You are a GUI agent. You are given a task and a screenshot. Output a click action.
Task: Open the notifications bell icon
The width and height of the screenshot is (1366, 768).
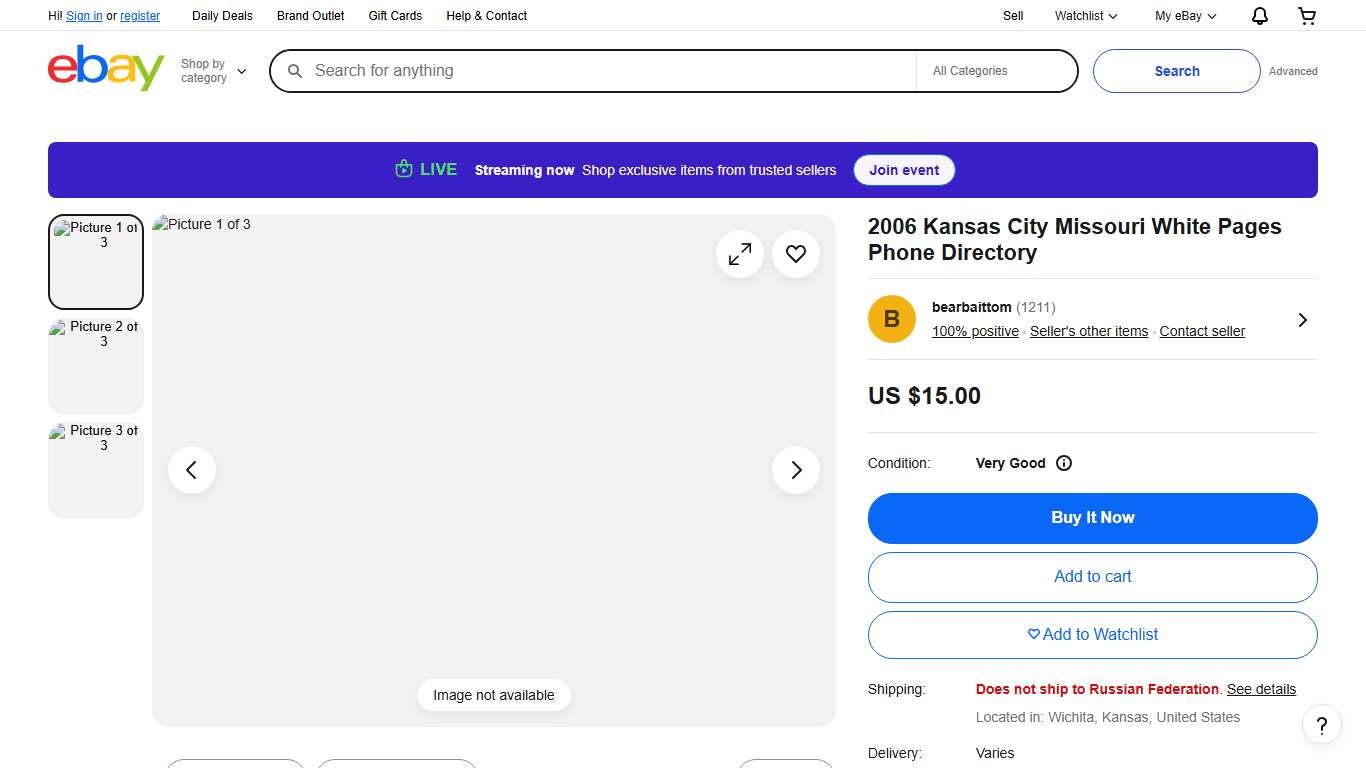(x=1260, y=16)
